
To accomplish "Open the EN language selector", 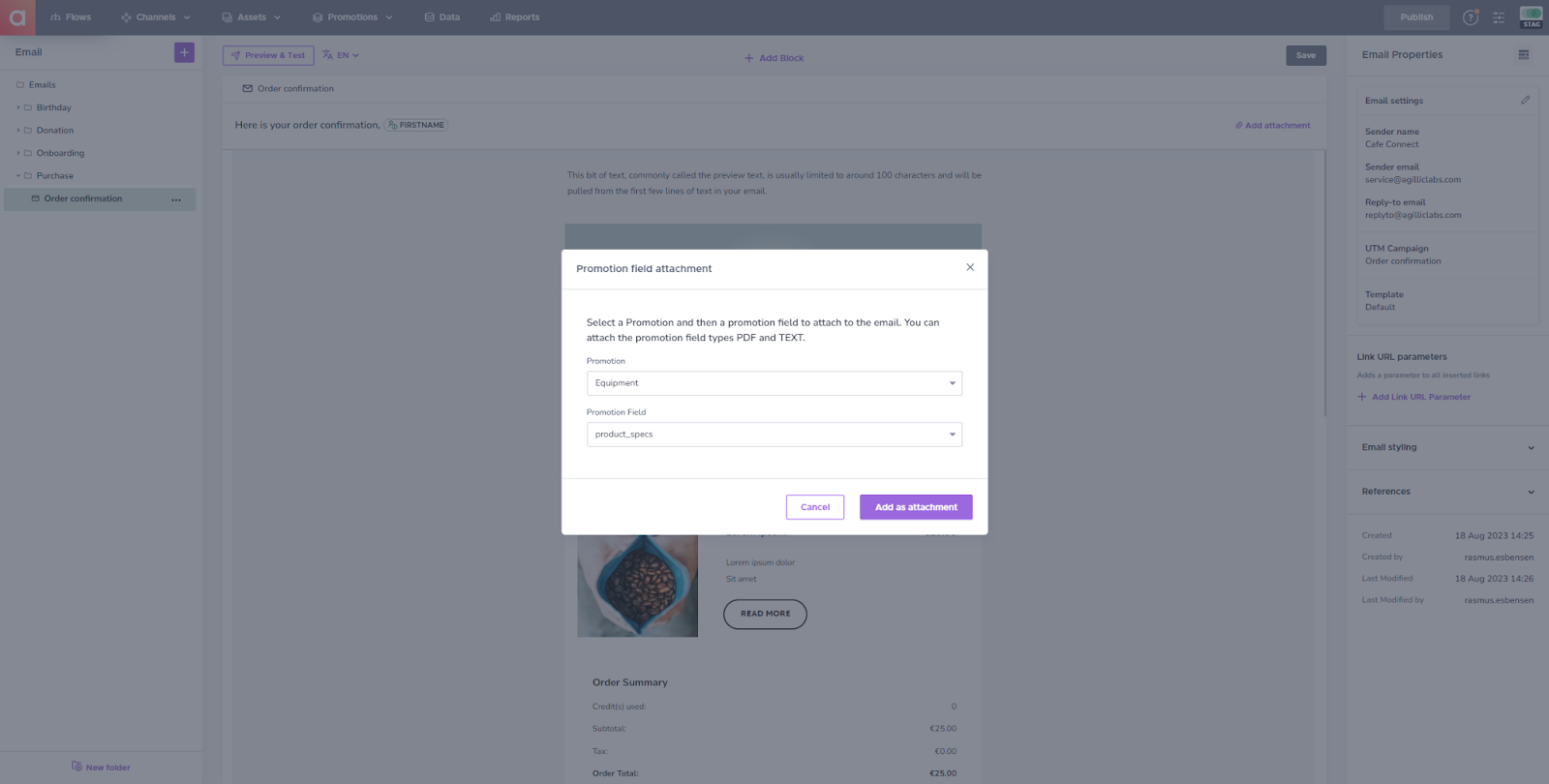I will [x=341, y=55].
